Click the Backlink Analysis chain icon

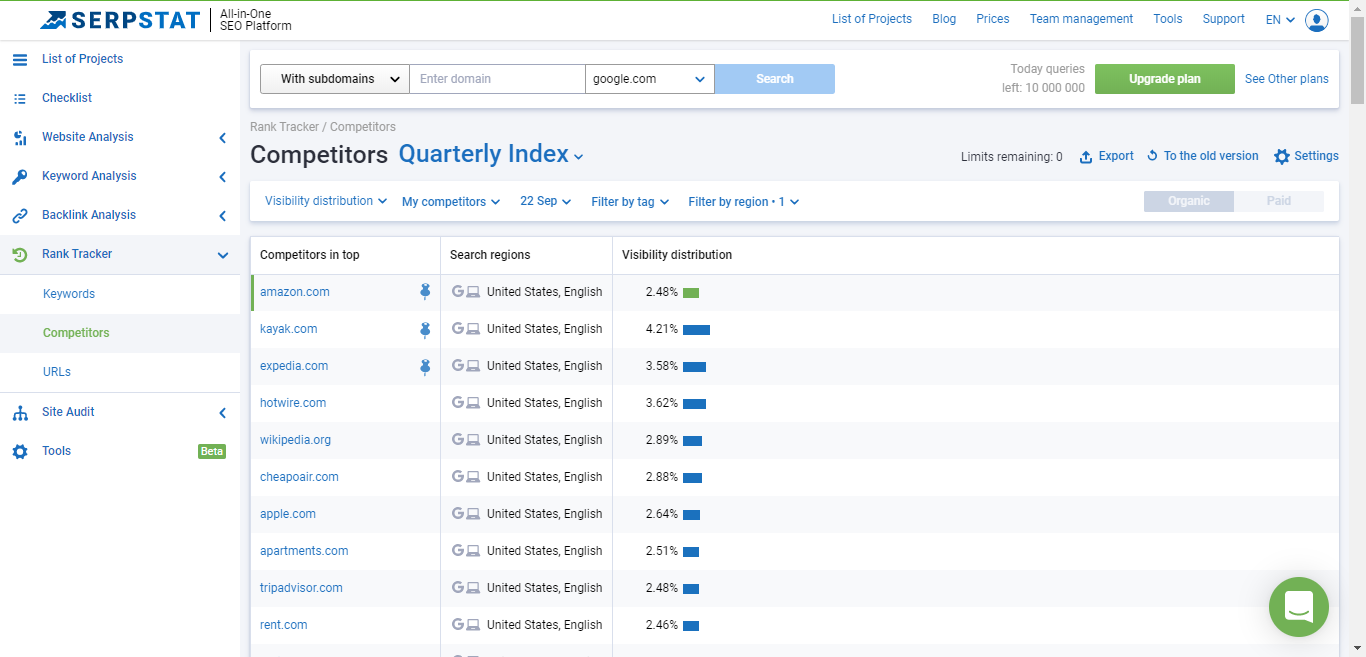pyautogui.click(x=20, y=215)
